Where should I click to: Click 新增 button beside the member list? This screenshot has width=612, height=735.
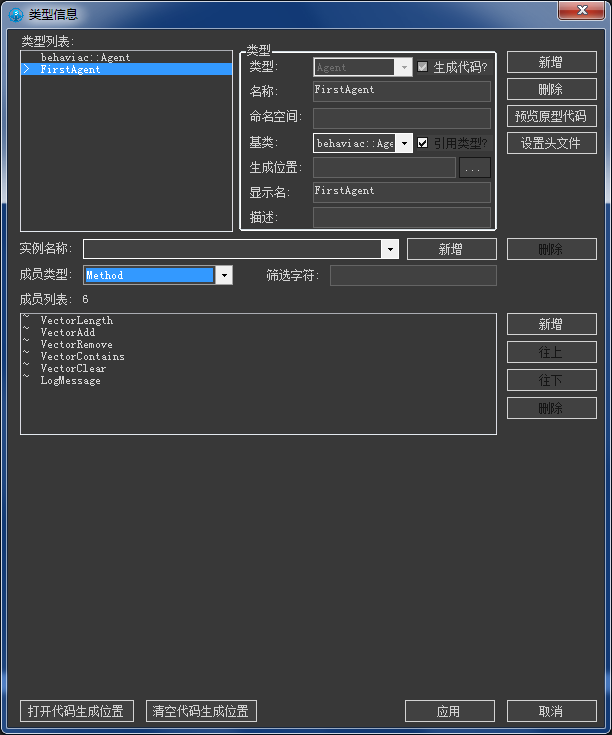552,324
